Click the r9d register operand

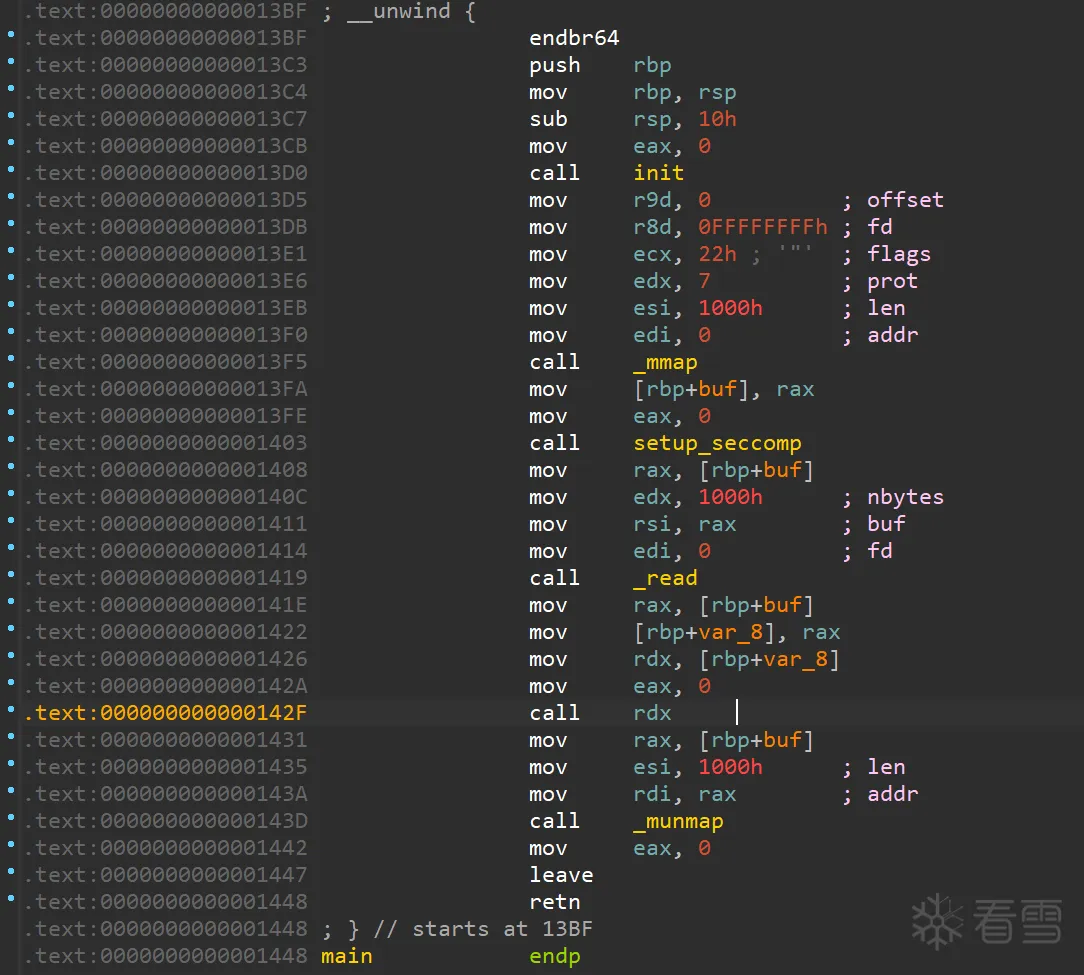(652, 200)
